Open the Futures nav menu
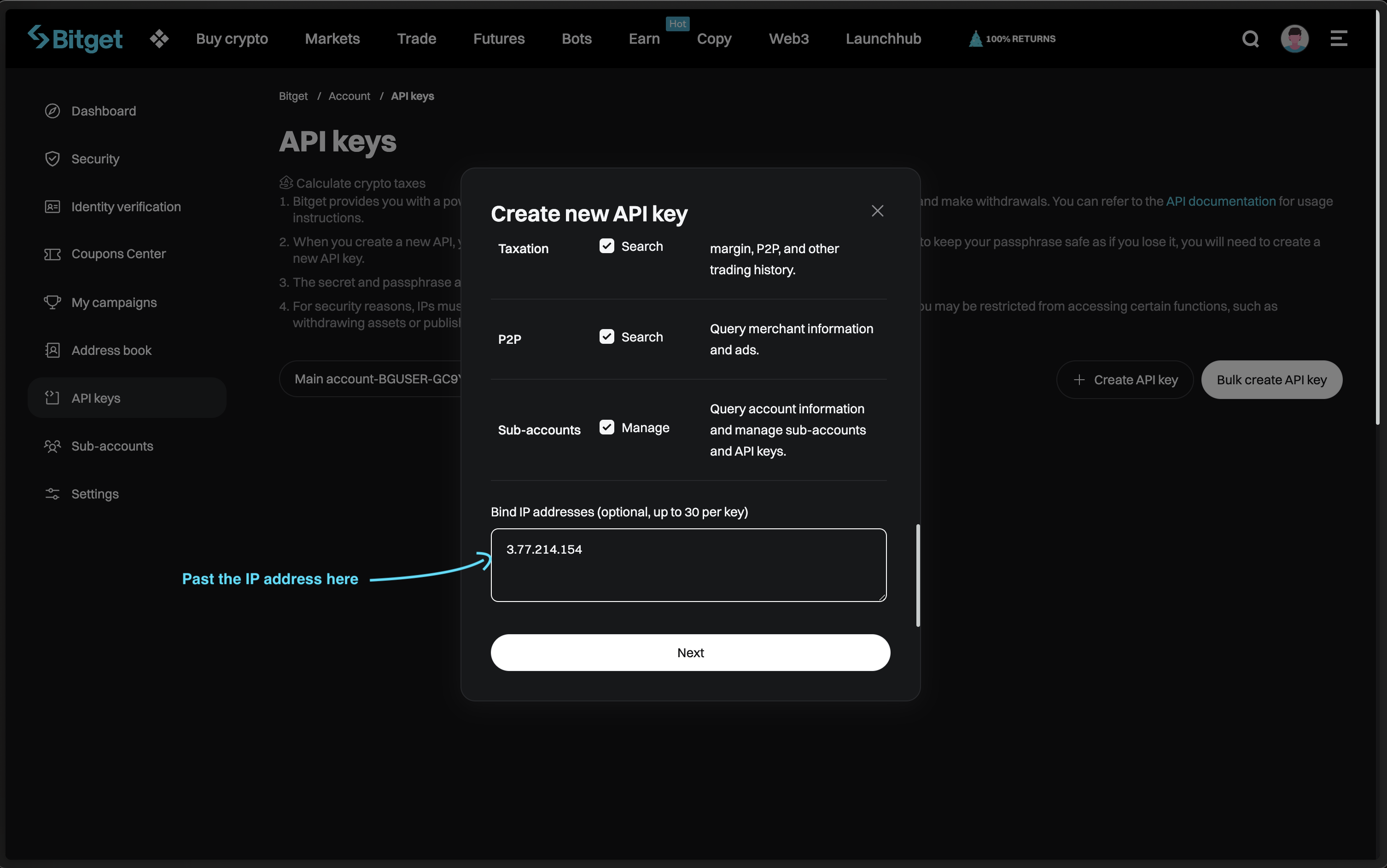1387x868 pixels. pos(499,39)
